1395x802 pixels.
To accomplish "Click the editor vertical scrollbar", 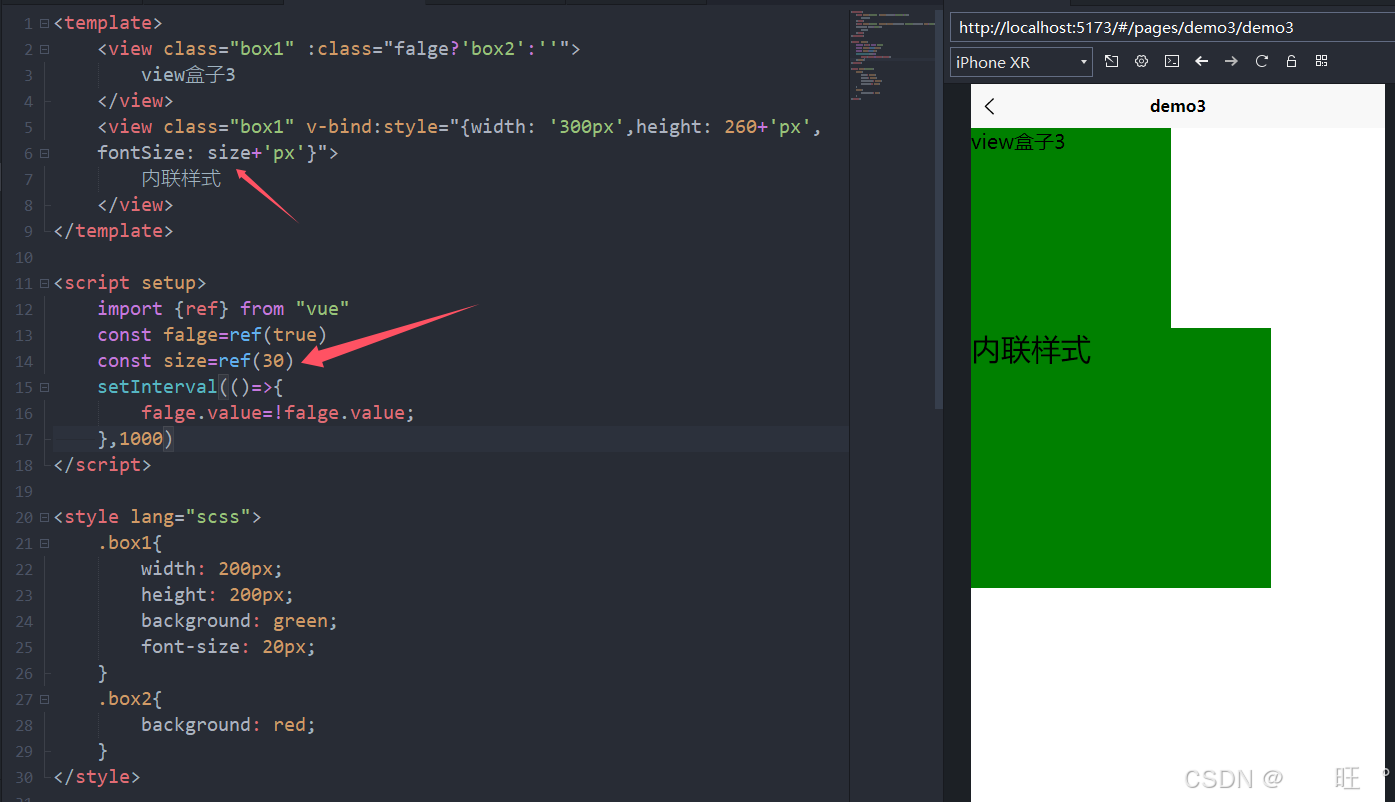I will click(938, 208).
